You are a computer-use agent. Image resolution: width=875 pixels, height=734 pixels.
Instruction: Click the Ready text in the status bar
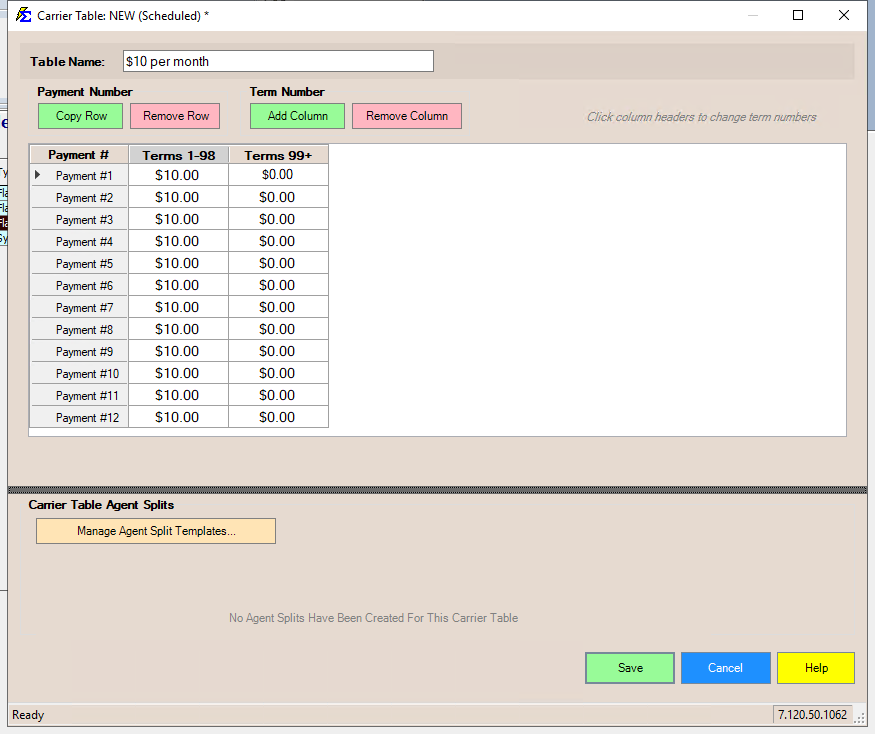pyautogui.click(x=27, y=715)
